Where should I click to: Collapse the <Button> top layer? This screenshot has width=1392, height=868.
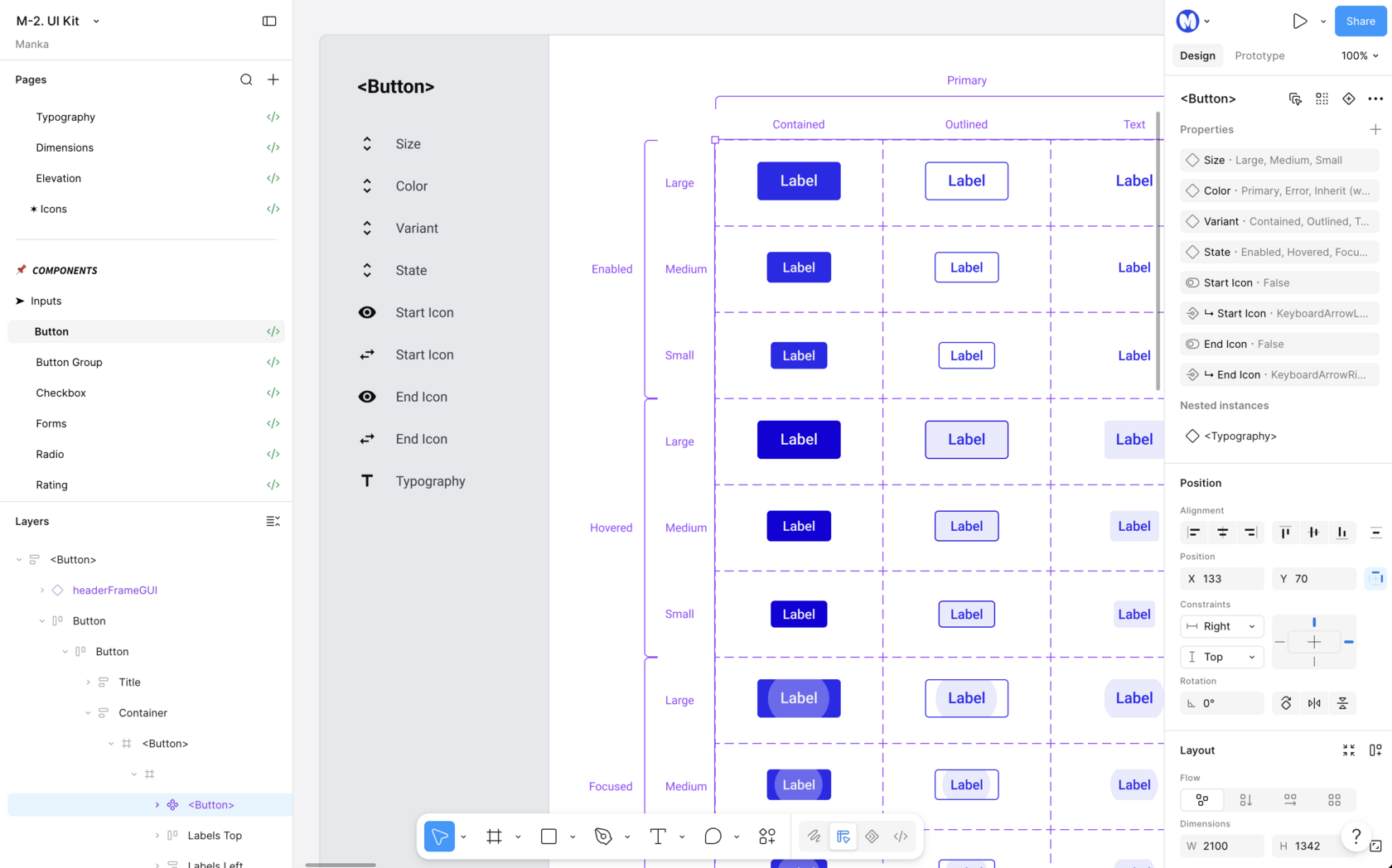click(19, 560)
